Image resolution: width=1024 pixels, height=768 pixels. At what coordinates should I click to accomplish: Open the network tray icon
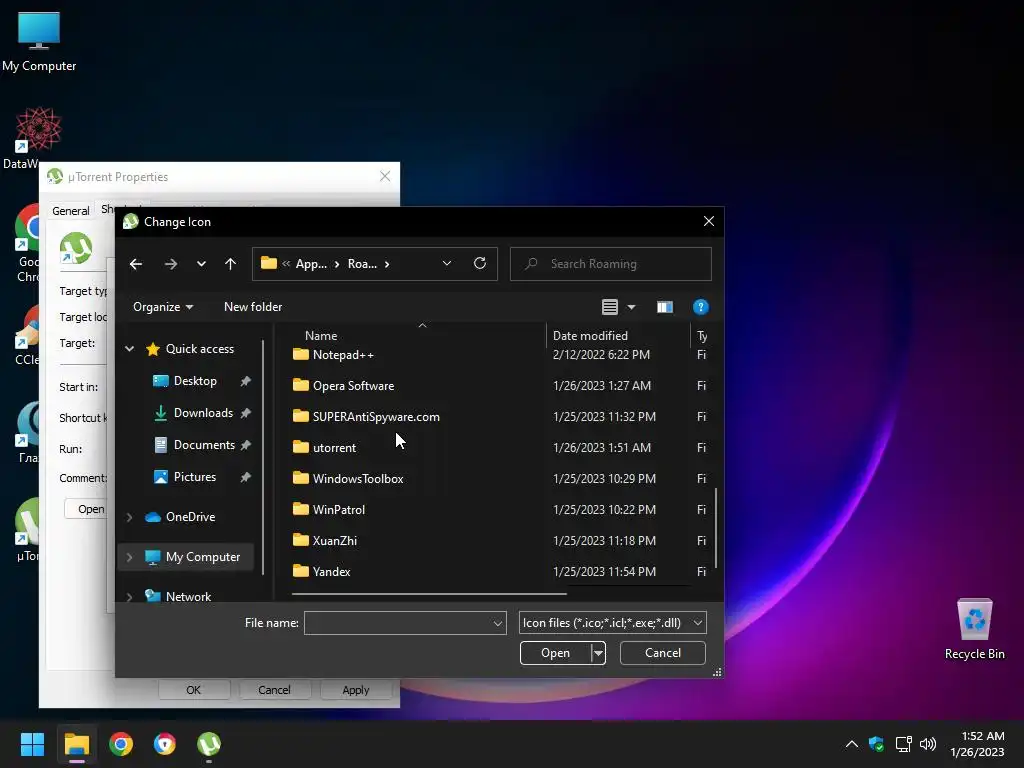[x=903, y=744]
